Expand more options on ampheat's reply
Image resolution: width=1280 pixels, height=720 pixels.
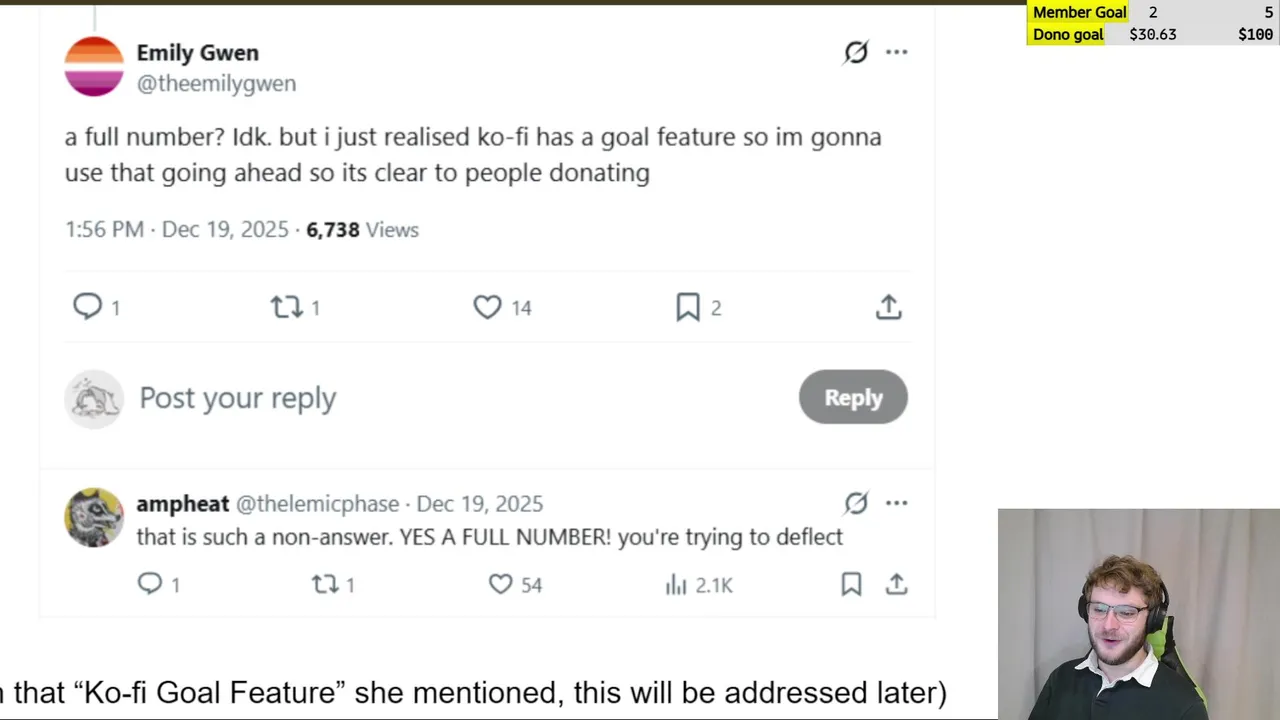897,503
